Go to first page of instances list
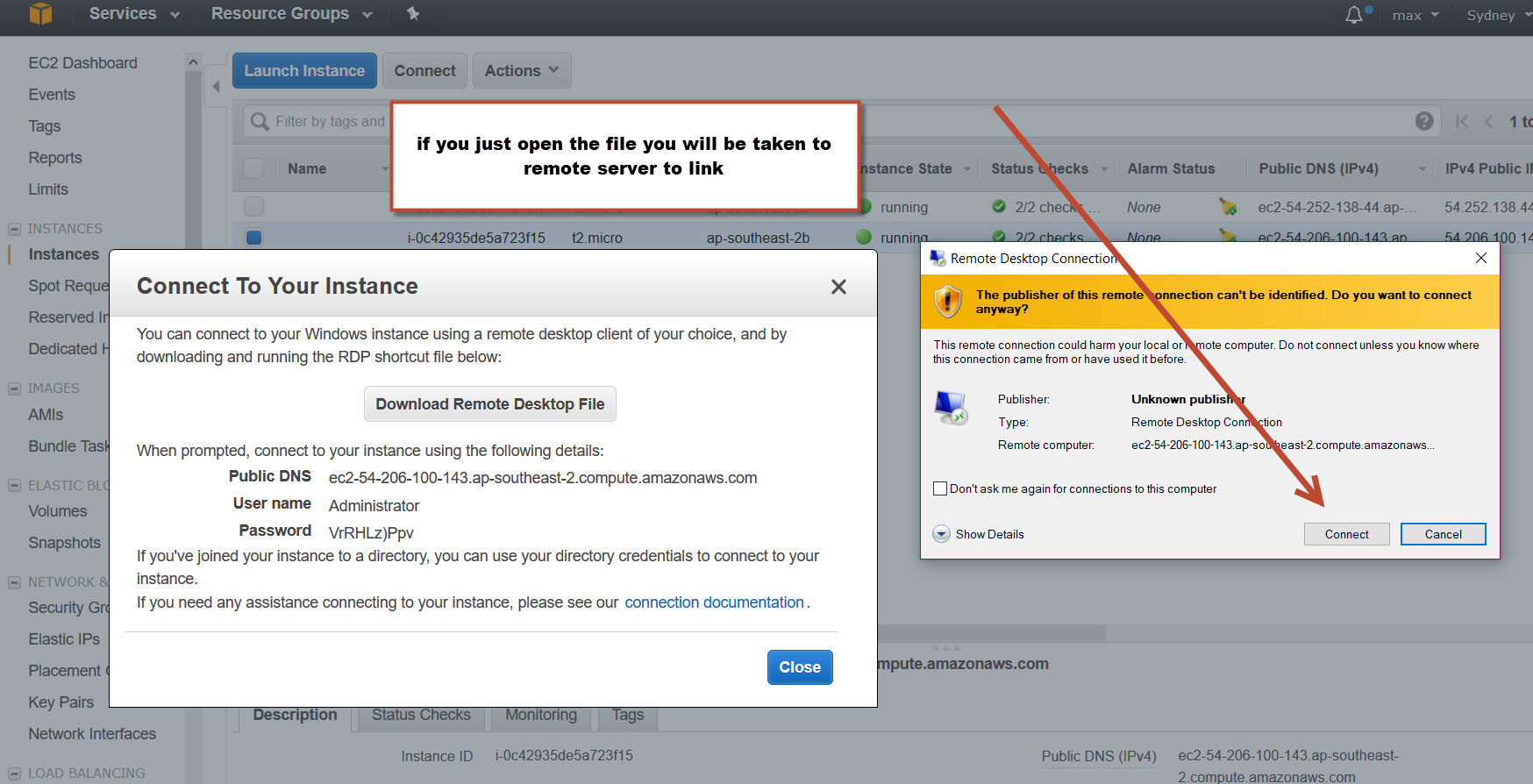Screen dimensions: 1533x784 1461,121
